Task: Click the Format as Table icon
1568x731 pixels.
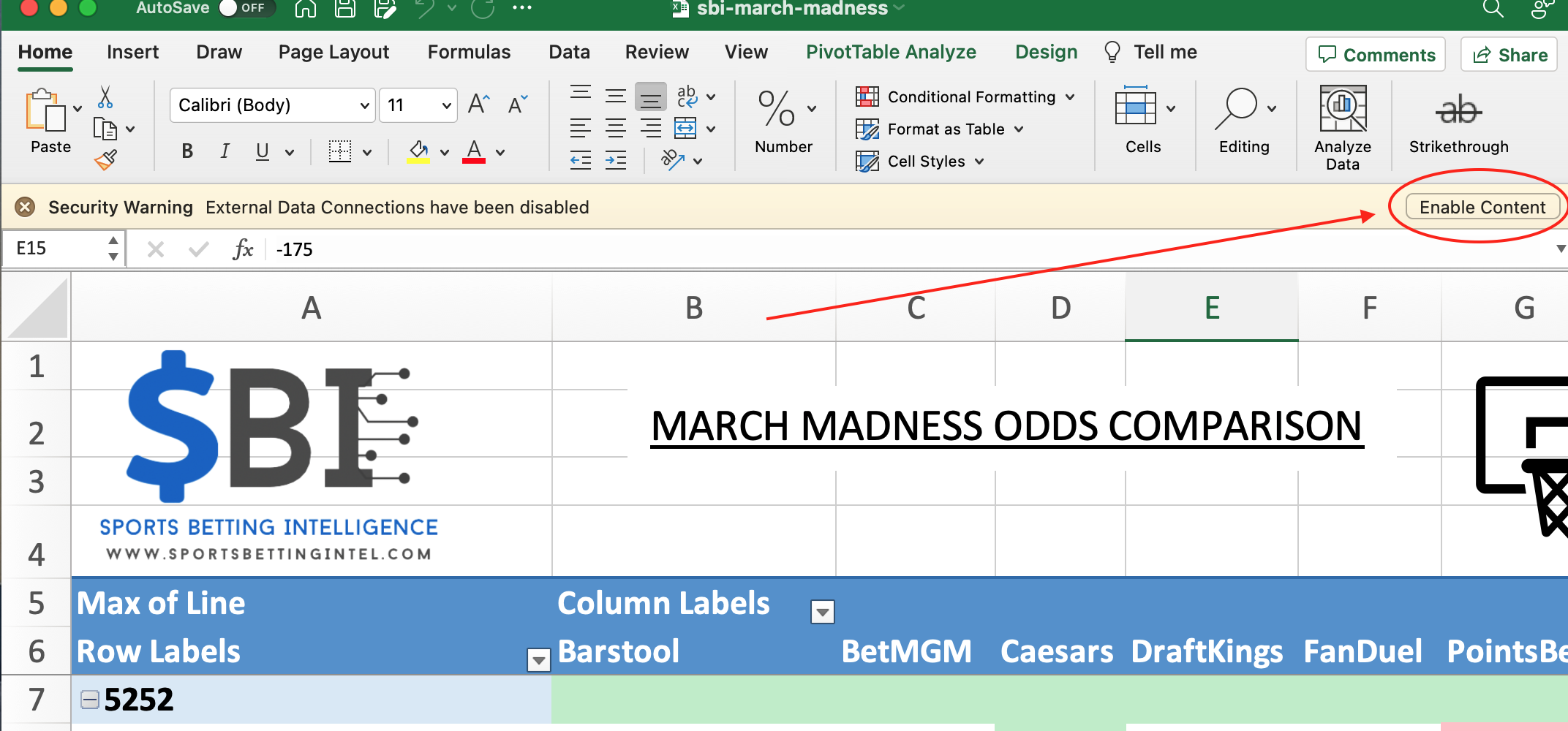Action: pyautogui.click(x=867, y=129)
